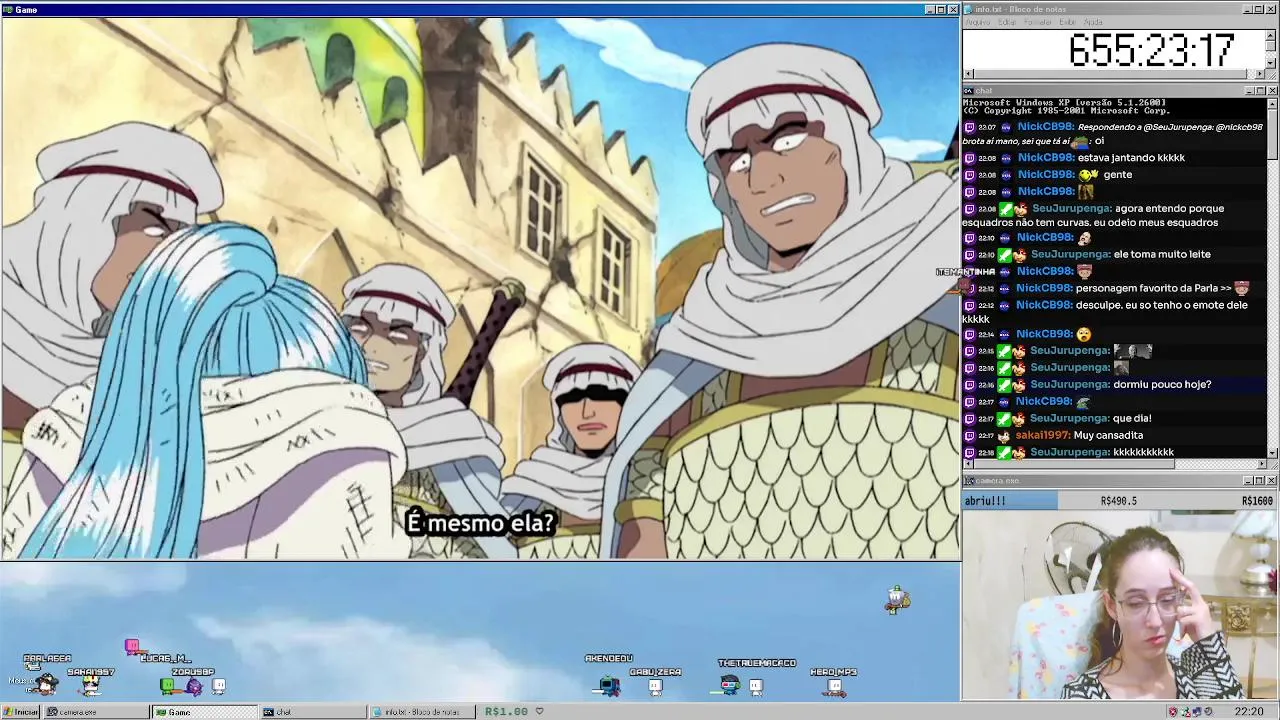Click the camera.exe title bar icon
Screen dimensions: 1280x720
point(969,481)
